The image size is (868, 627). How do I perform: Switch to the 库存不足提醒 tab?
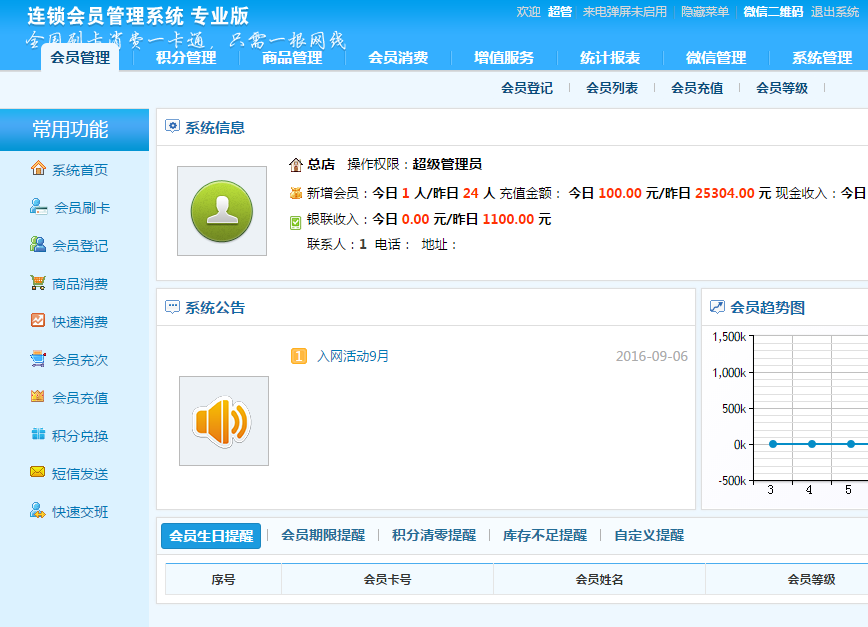coord(545,535)
